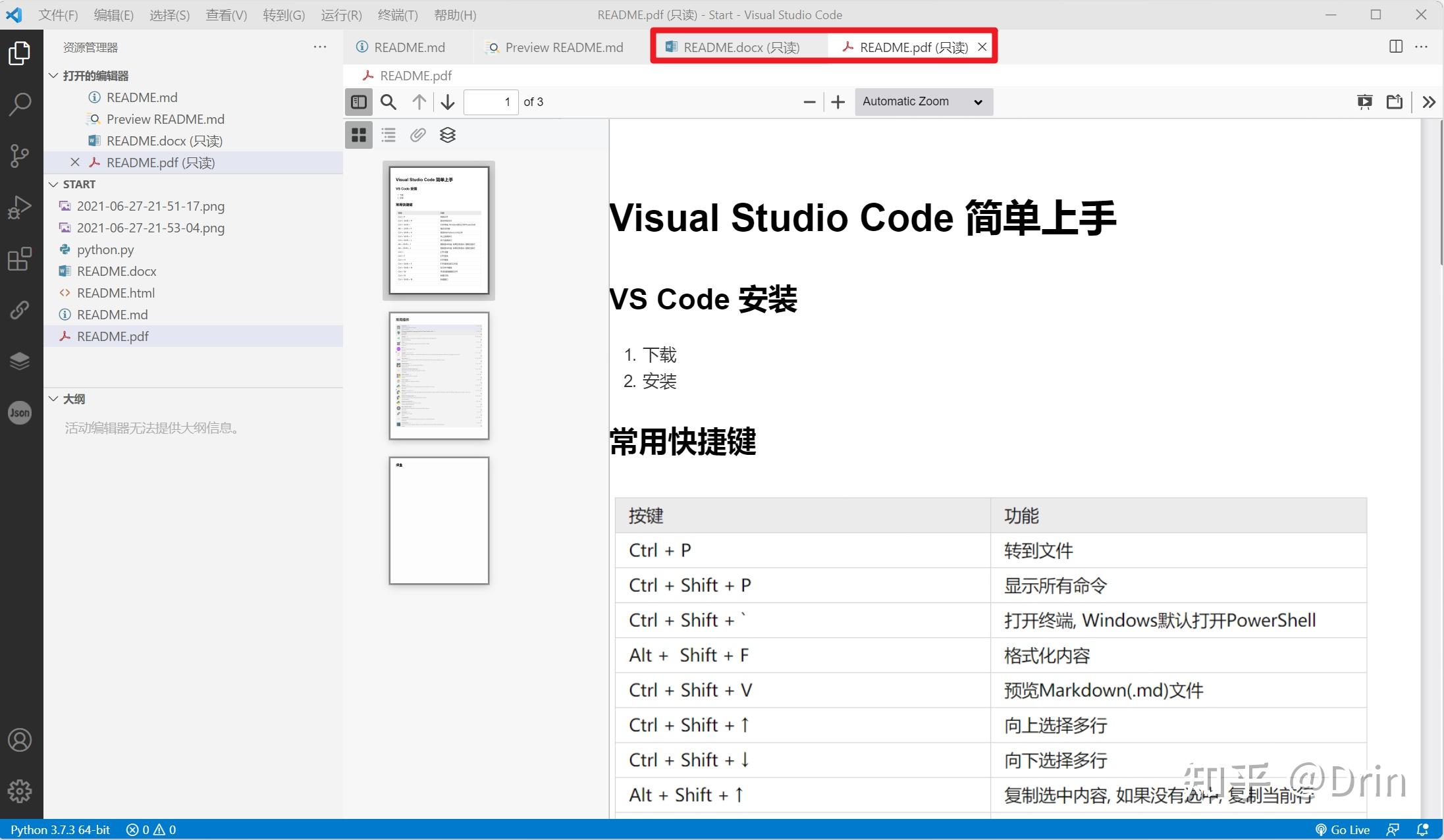
Task: Open Run and Debug view
Action: pos(20,207)
